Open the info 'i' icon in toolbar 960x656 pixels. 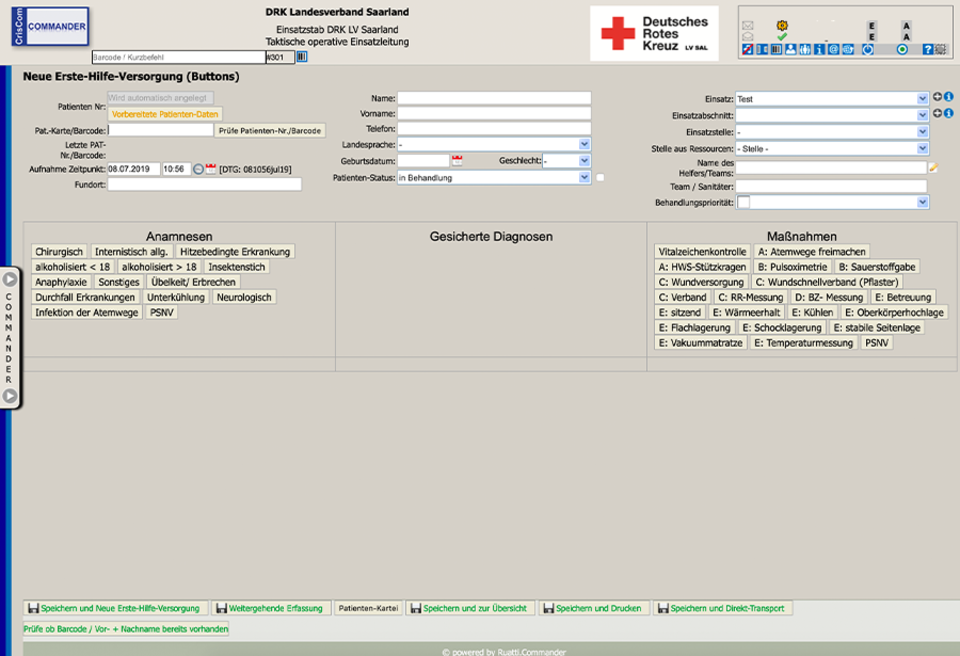point(819,49)
